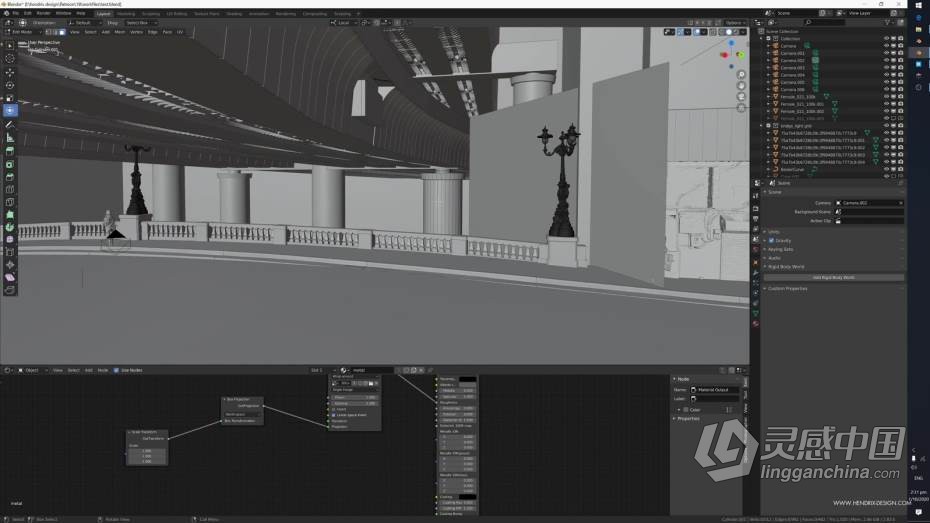Select the Transform tool

tap(10, 110)
